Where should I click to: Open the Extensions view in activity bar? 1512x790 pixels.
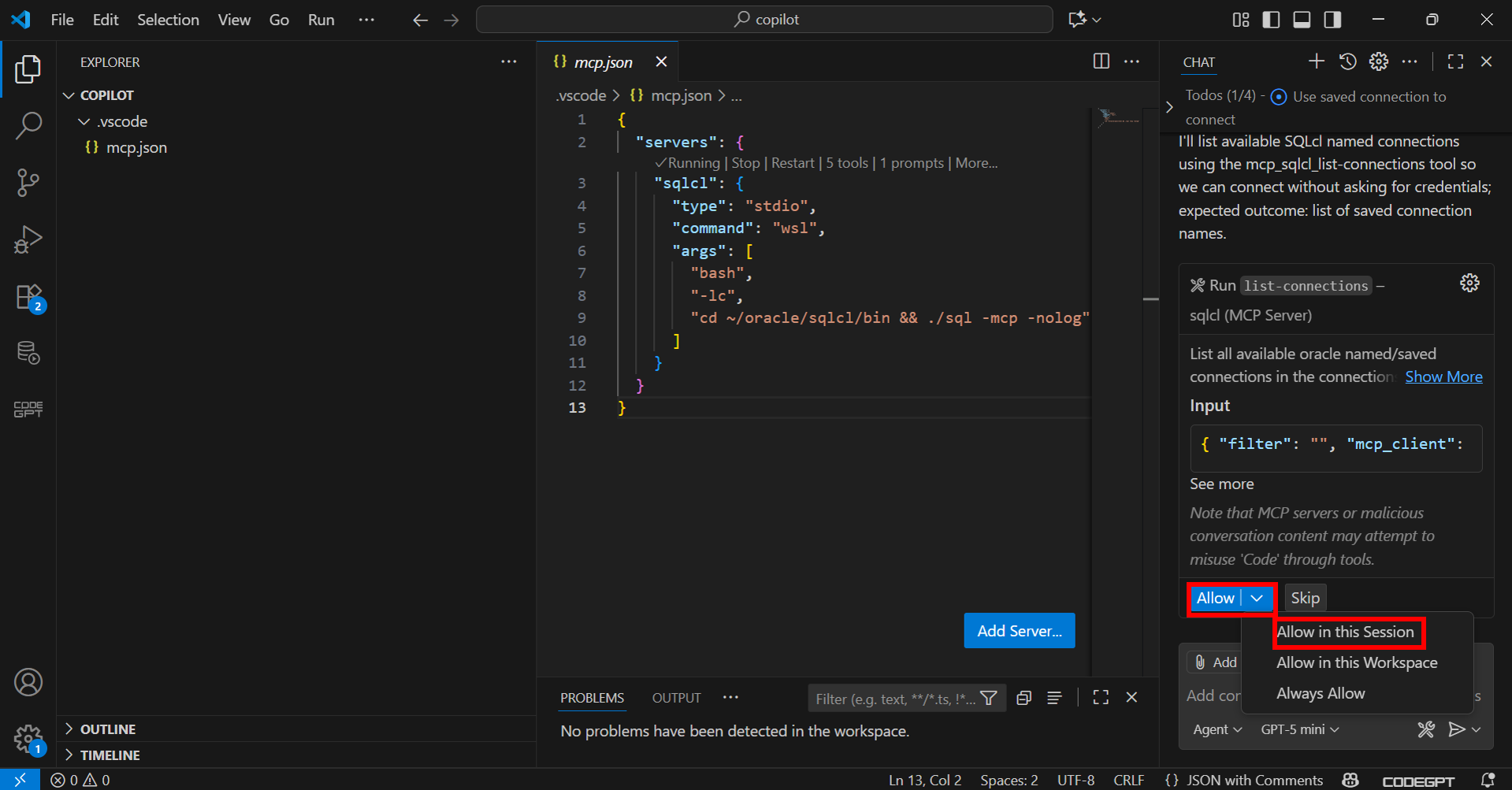[x=28, y=298]
